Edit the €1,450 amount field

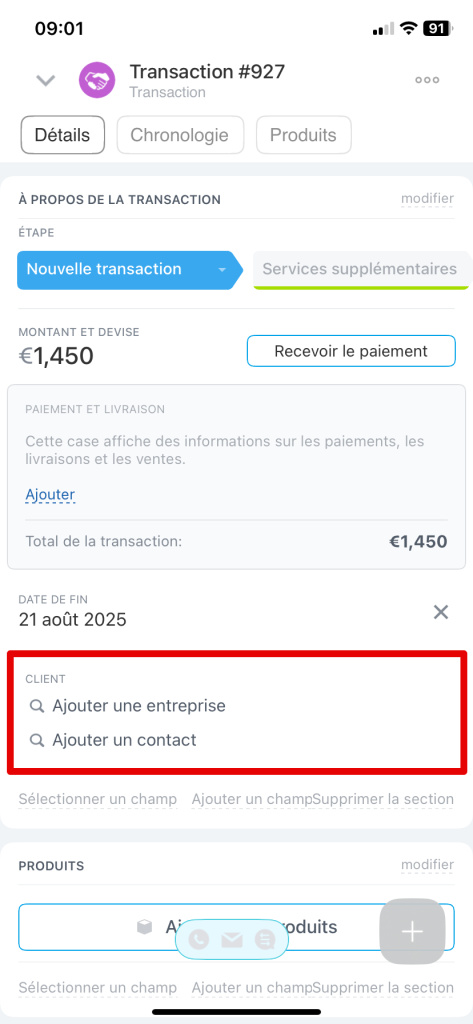pos(56,356)
